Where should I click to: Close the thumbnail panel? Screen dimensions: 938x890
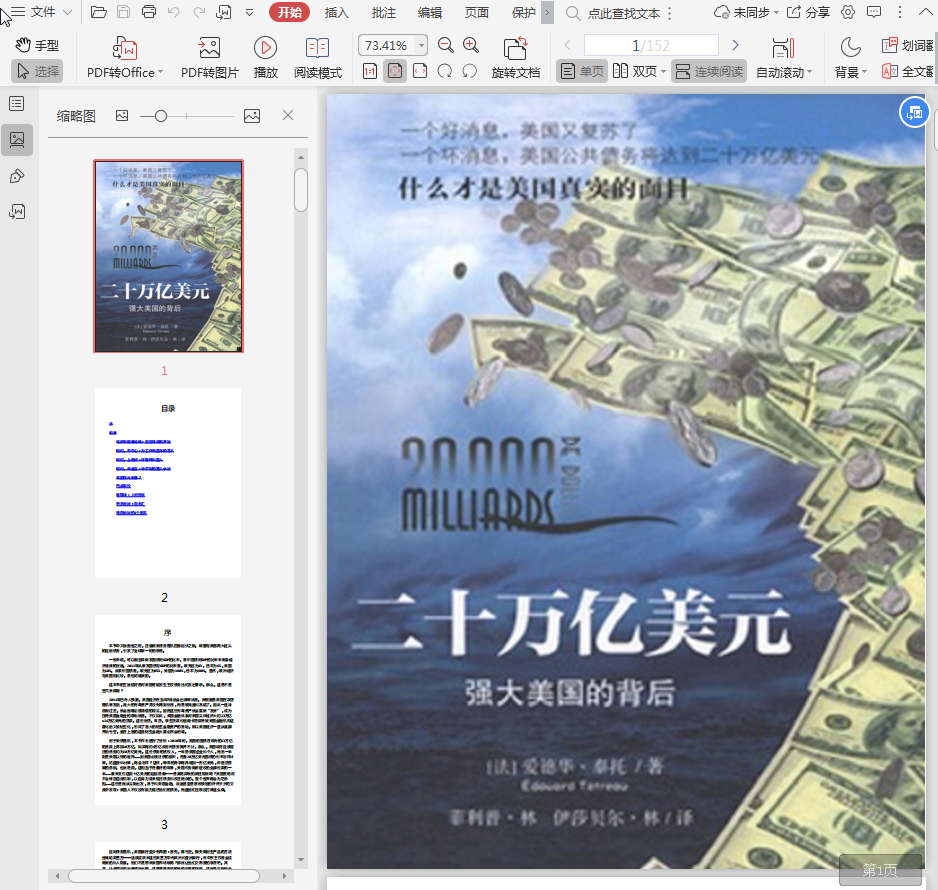pos(288,115)
